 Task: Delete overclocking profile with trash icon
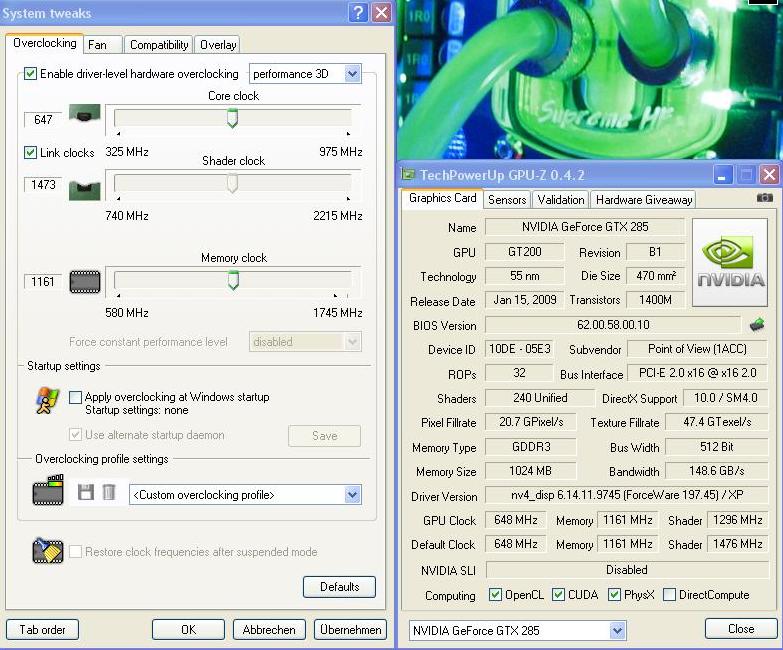109,493
